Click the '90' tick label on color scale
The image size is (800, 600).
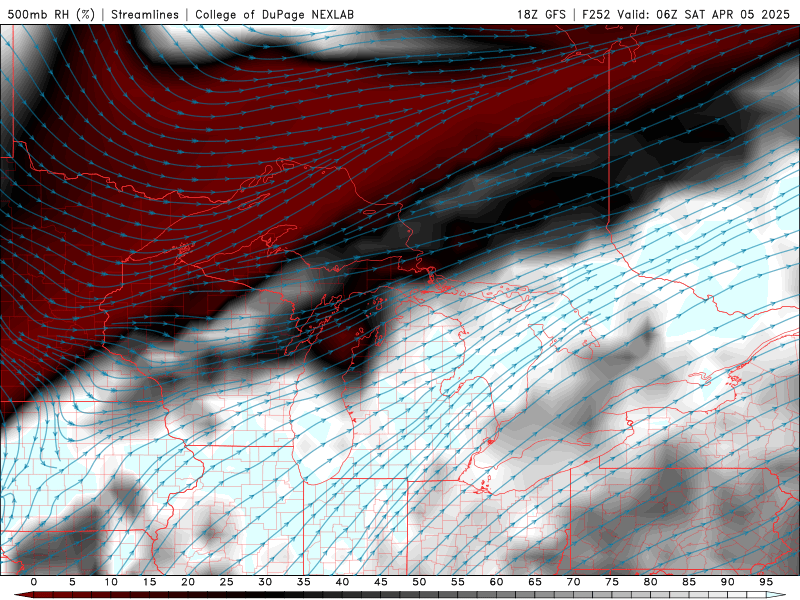tap(727, 582)
